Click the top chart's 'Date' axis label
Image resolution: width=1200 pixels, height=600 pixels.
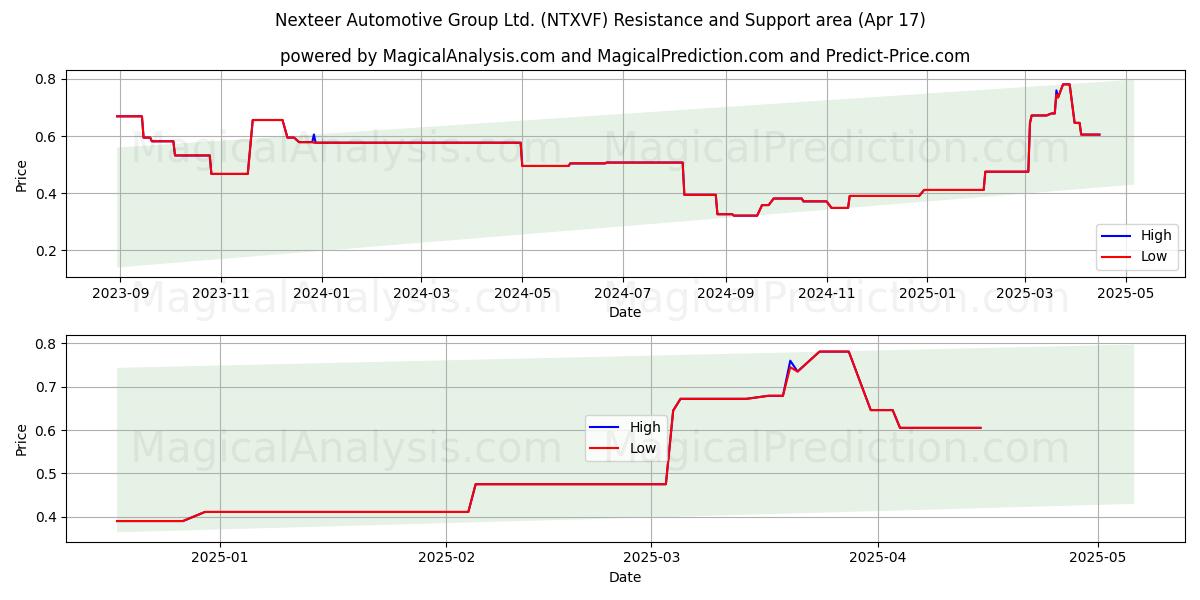tap(625, 312)
